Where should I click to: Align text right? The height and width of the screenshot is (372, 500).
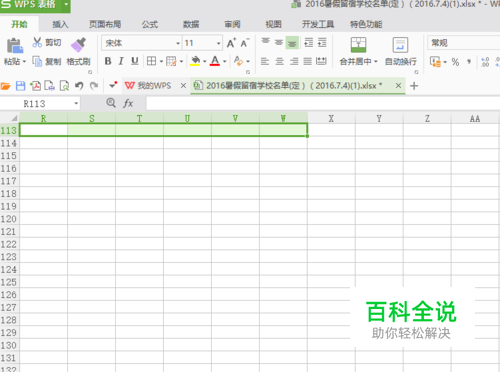[294, 61]
